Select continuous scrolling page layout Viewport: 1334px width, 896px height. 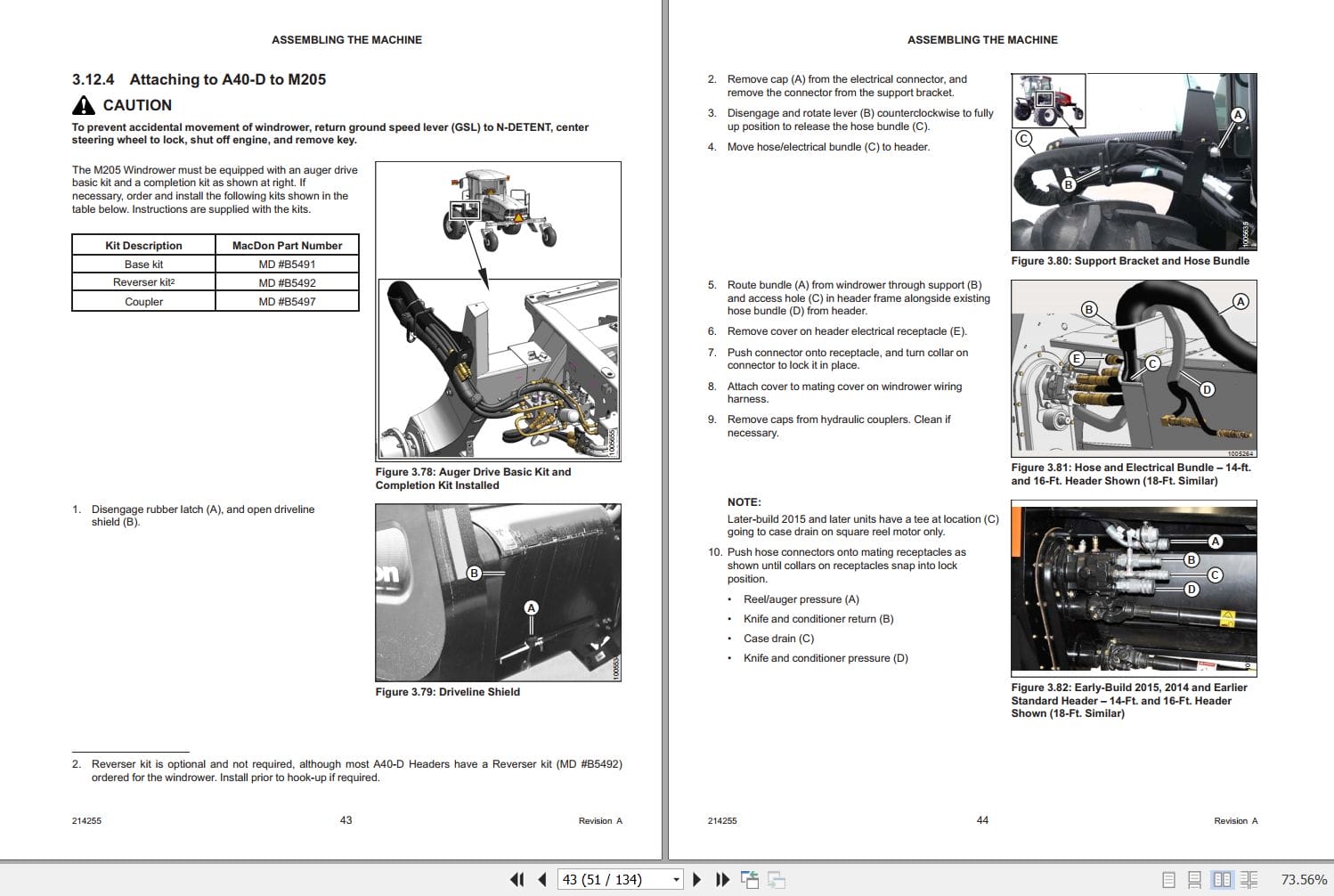click(1194, 878)
